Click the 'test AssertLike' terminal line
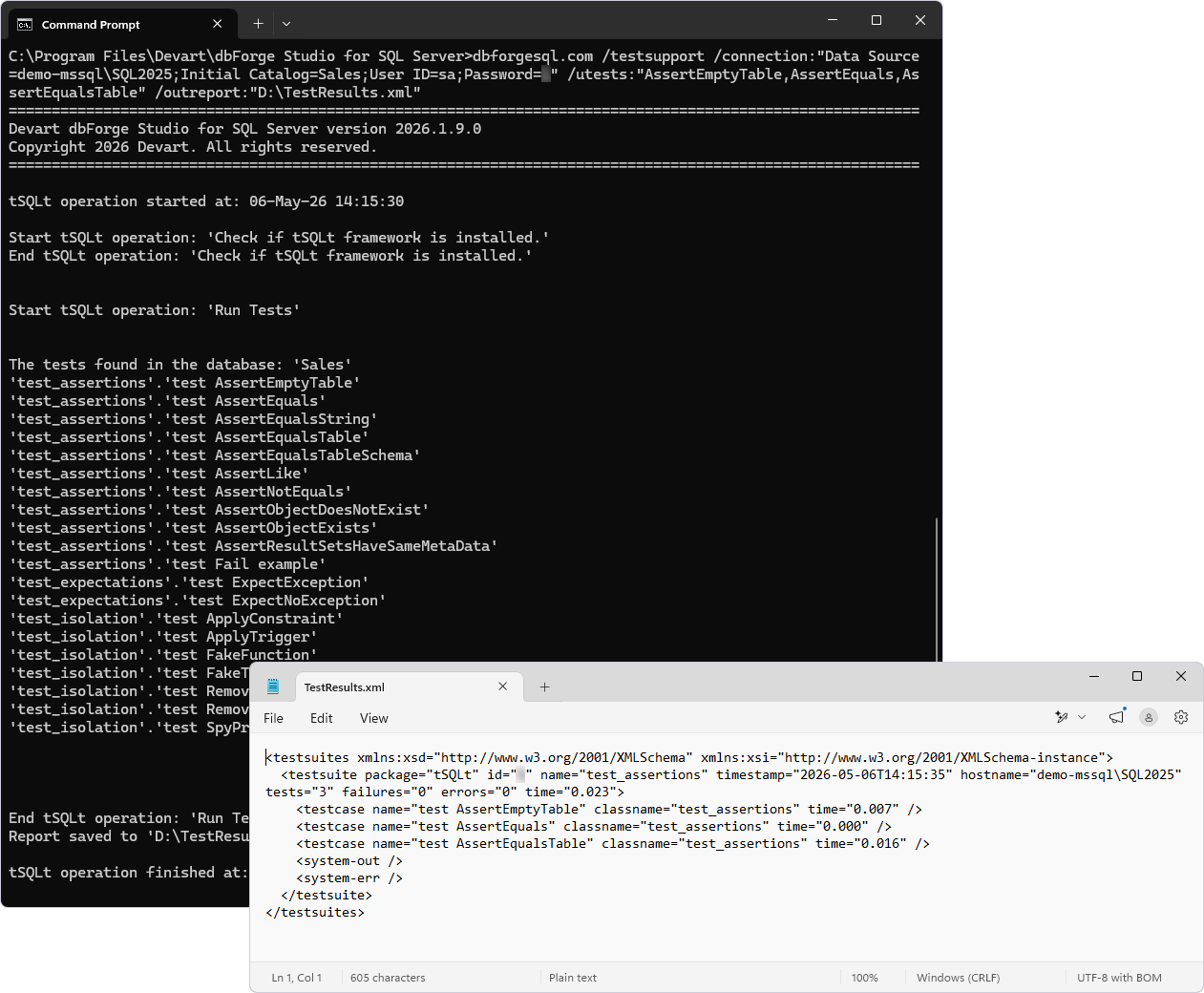Viewport: 1204px width, 993px height. click(x=158, y=474)
